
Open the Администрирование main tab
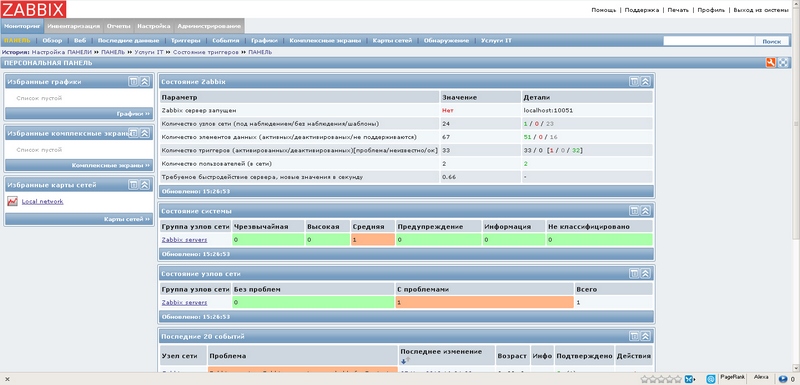tap(208, 26)
